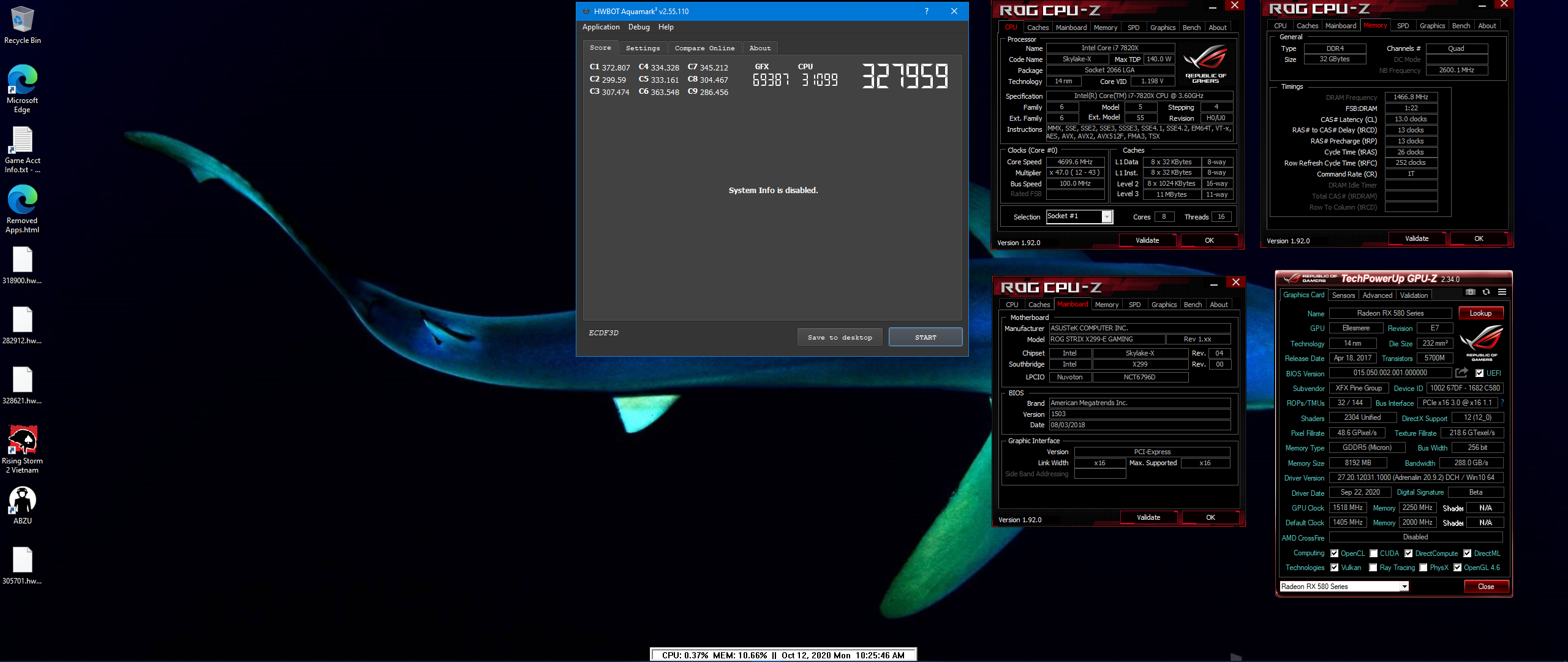Click the GPU name field 'Radeon RX 580 Series'
Screen dimensions: 1568x662
(x=1390, y=313)
